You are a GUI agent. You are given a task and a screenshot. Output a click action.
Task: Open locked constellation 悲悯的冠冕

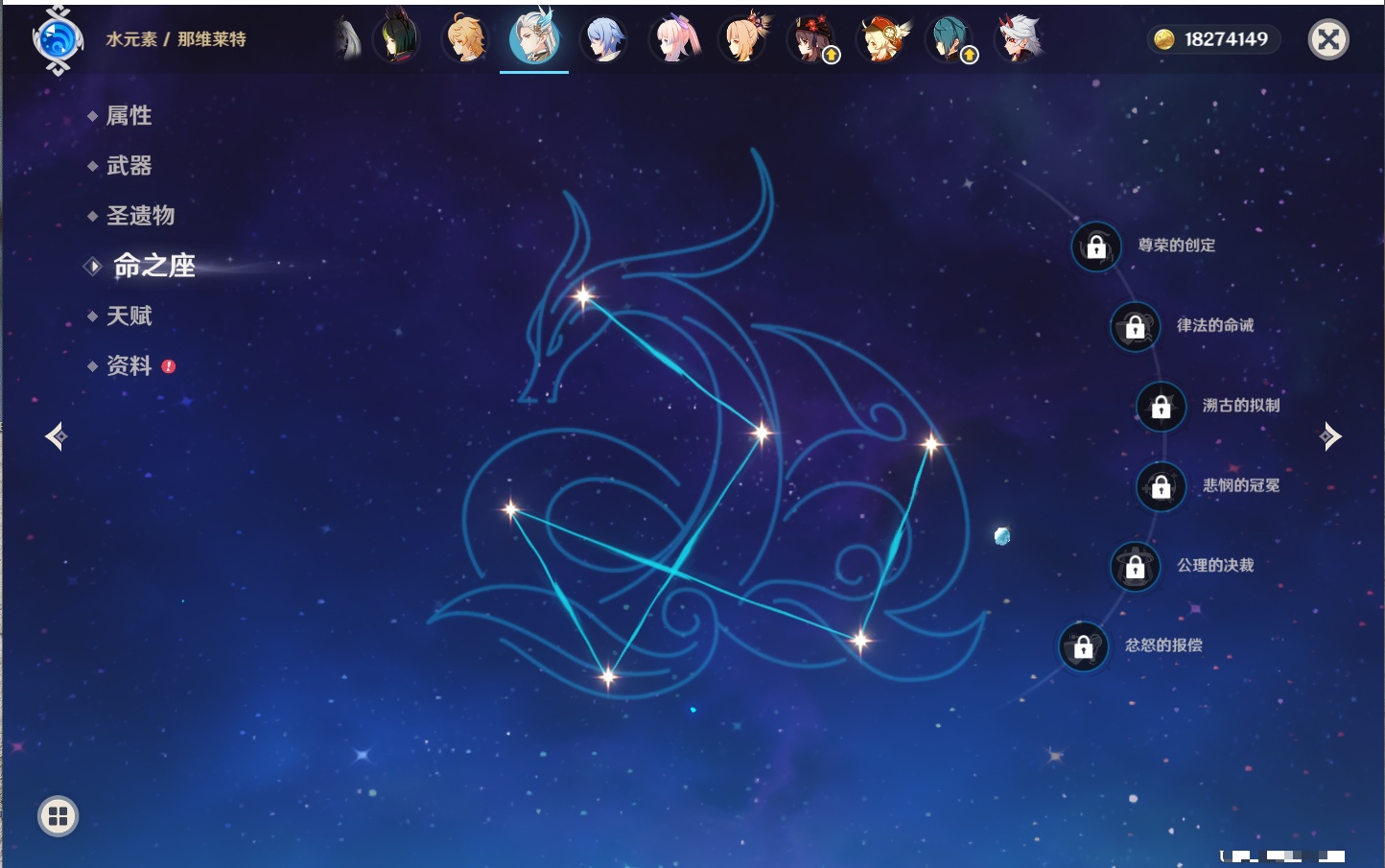1162,487
